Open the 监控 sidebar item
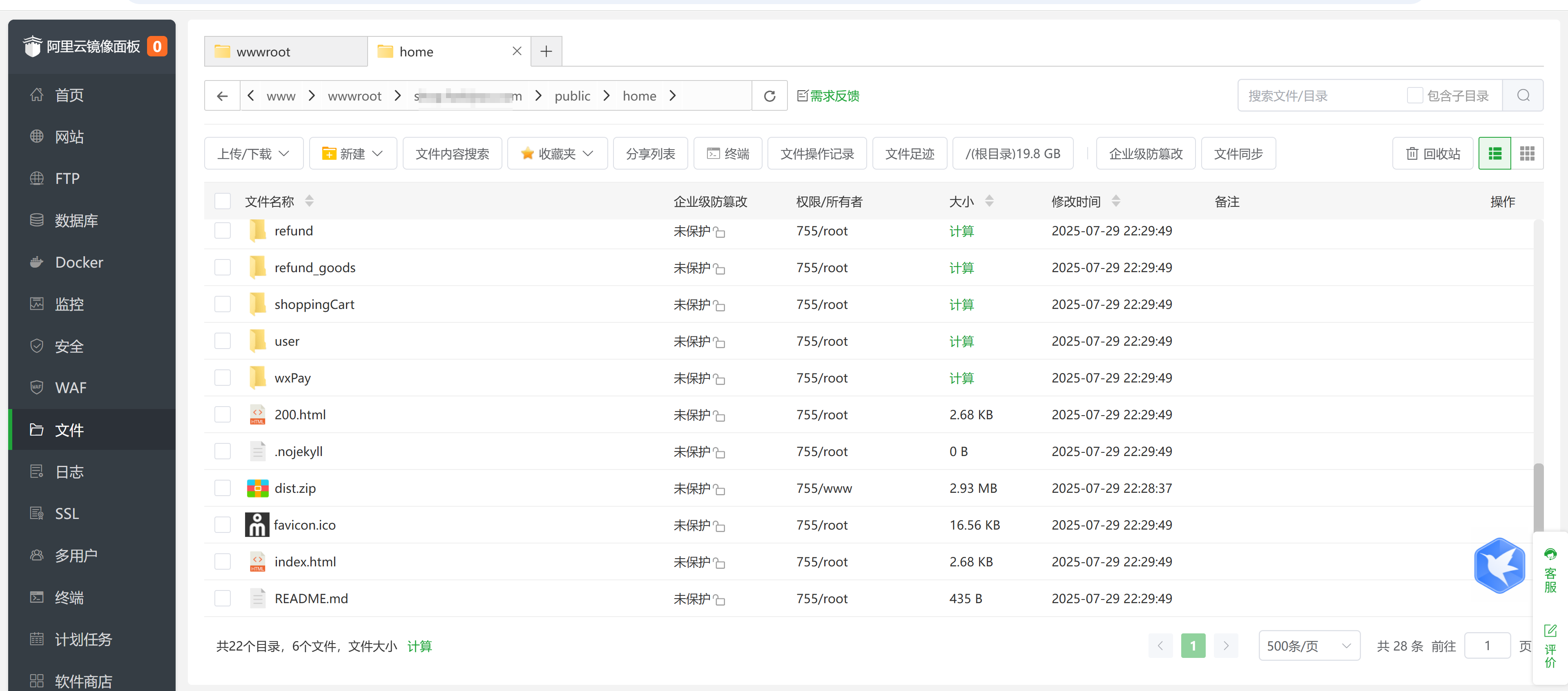 coord(92,304)
